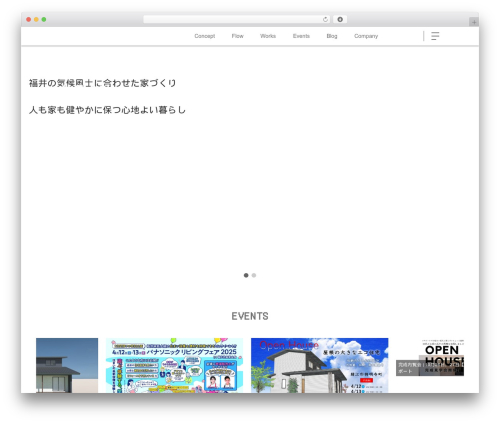Open the パナソニック リビングフェア 2025 event banner

tap(174, 365)
